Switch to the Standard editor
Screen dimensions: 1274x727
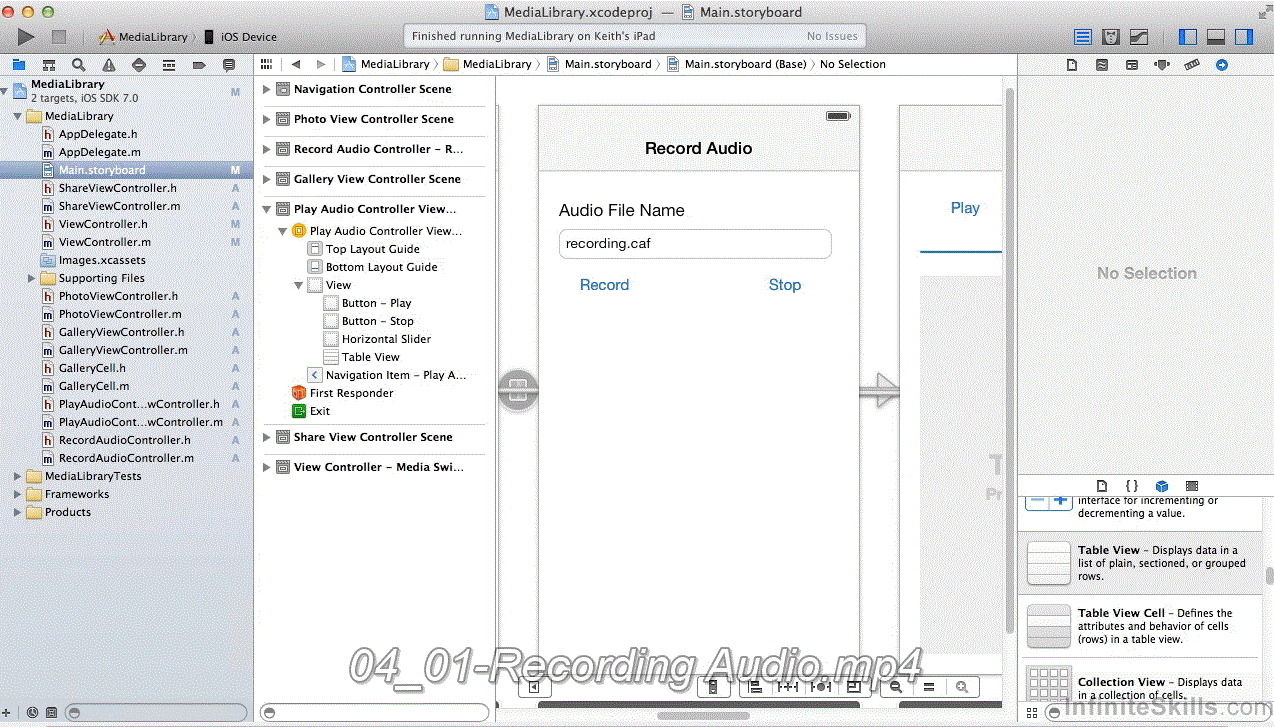pos(1083,37)
